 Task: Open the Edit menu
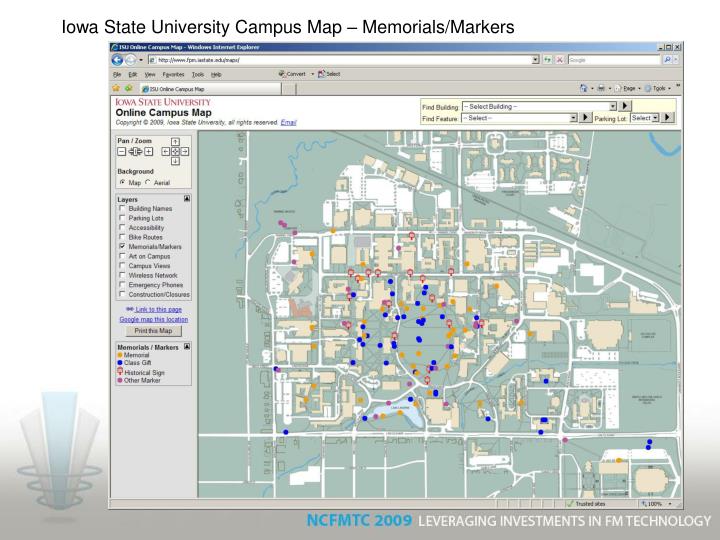pos(133,74)
